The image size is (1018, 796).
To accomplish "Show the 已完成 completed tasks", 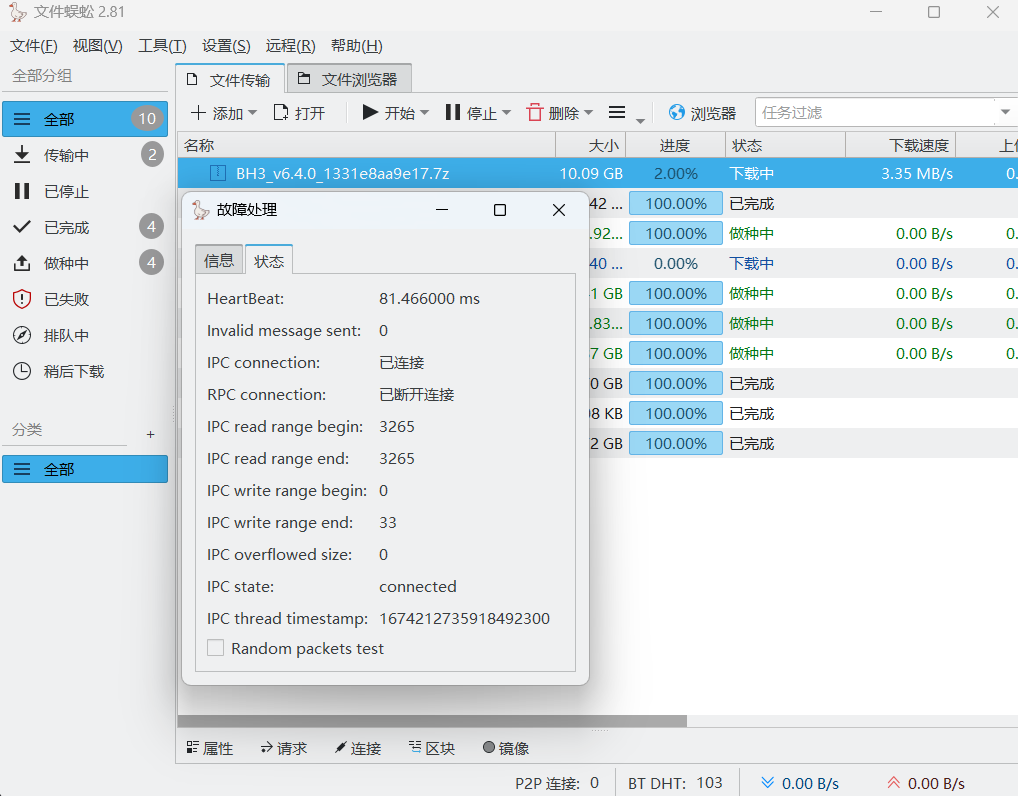I will 84,227.
